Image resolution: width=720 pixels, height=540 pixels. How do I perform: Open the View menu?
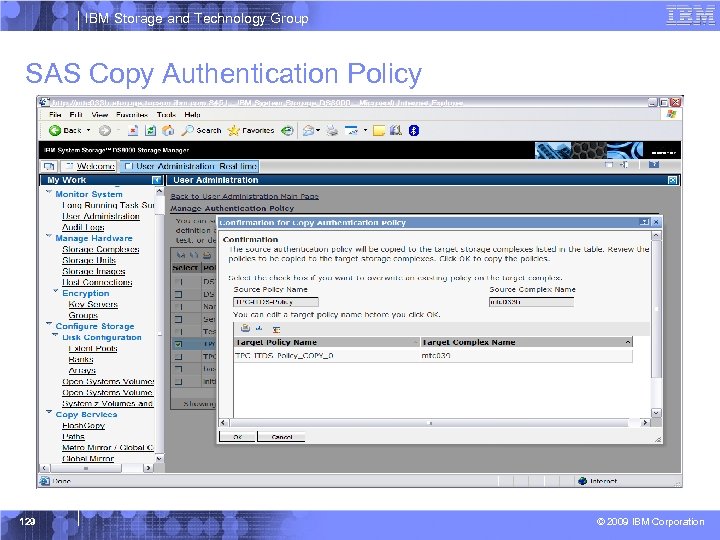coord(100,115)
